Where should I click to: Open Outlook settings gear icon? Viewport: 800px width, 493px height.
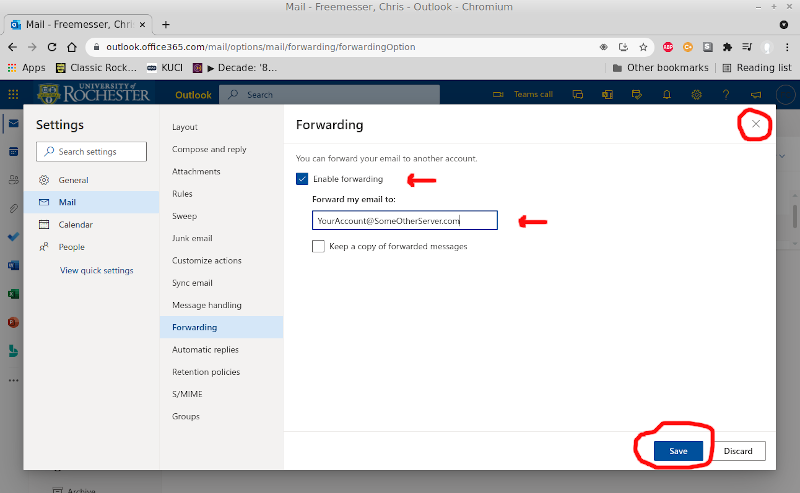pyautogui.click(x=697, y=94)
